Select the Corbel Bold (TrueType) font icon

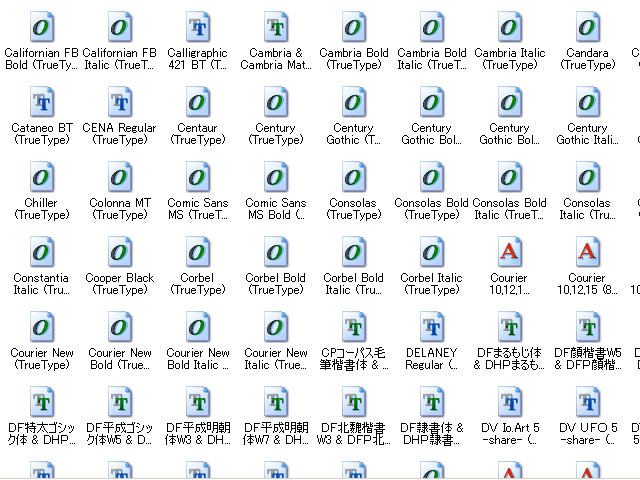tap(276, 252)
